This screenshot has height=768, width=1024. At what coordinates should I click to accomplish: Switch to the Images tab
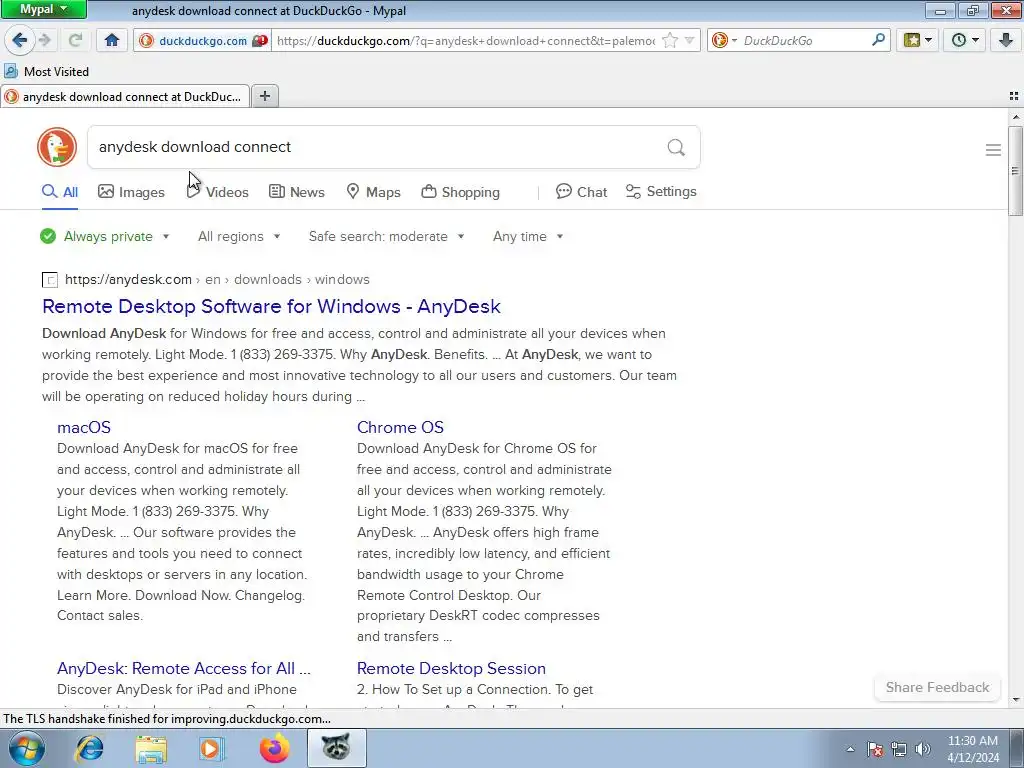131,192
